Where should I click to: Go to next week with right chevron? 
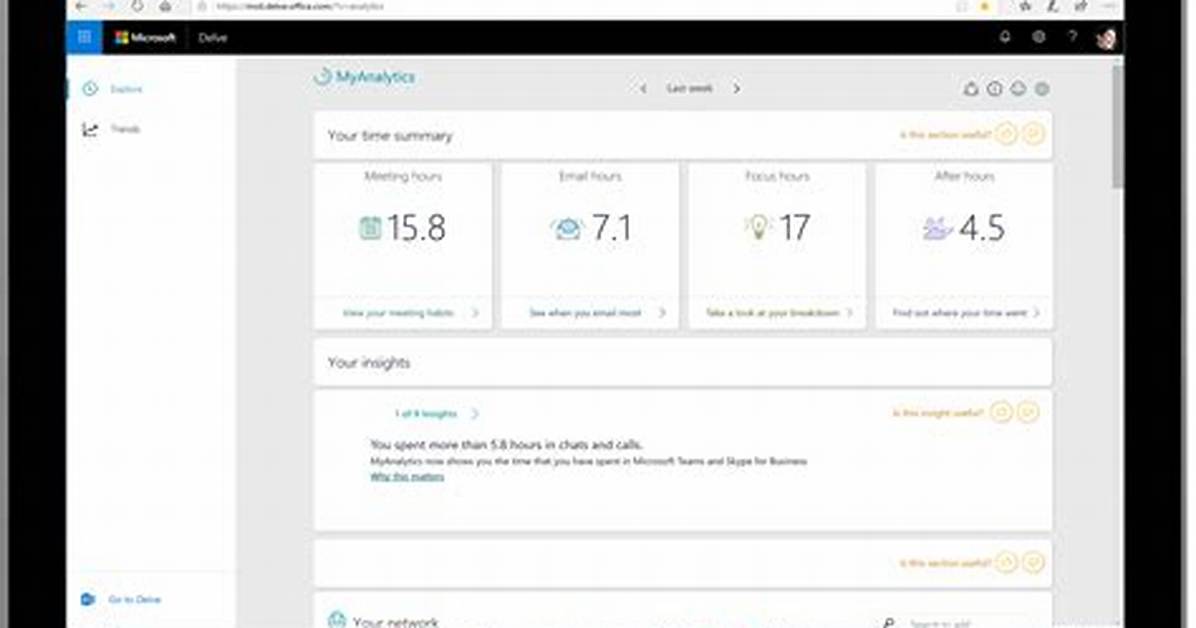tap(736, 89)
